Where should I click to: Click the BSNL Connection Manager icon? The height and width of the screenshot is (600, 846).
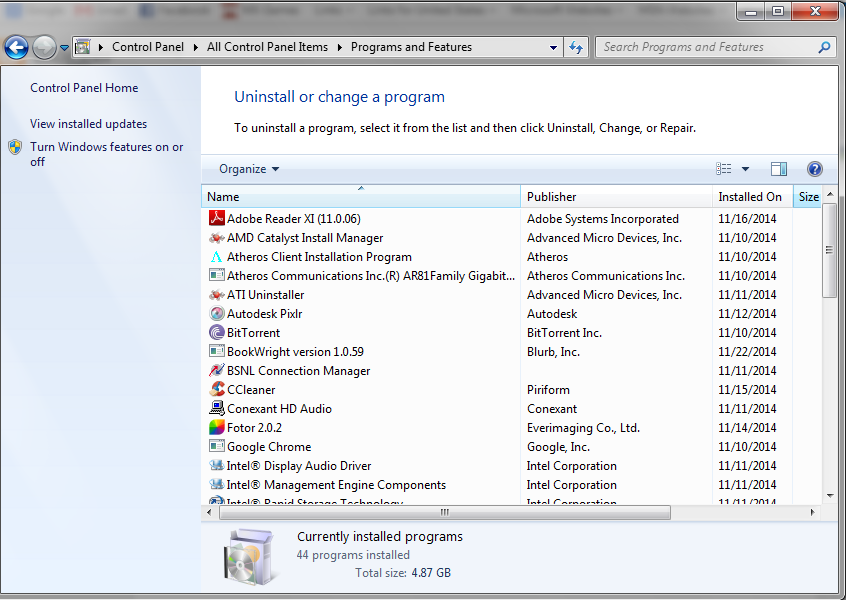pyautogui.click(x=216, y=370)
